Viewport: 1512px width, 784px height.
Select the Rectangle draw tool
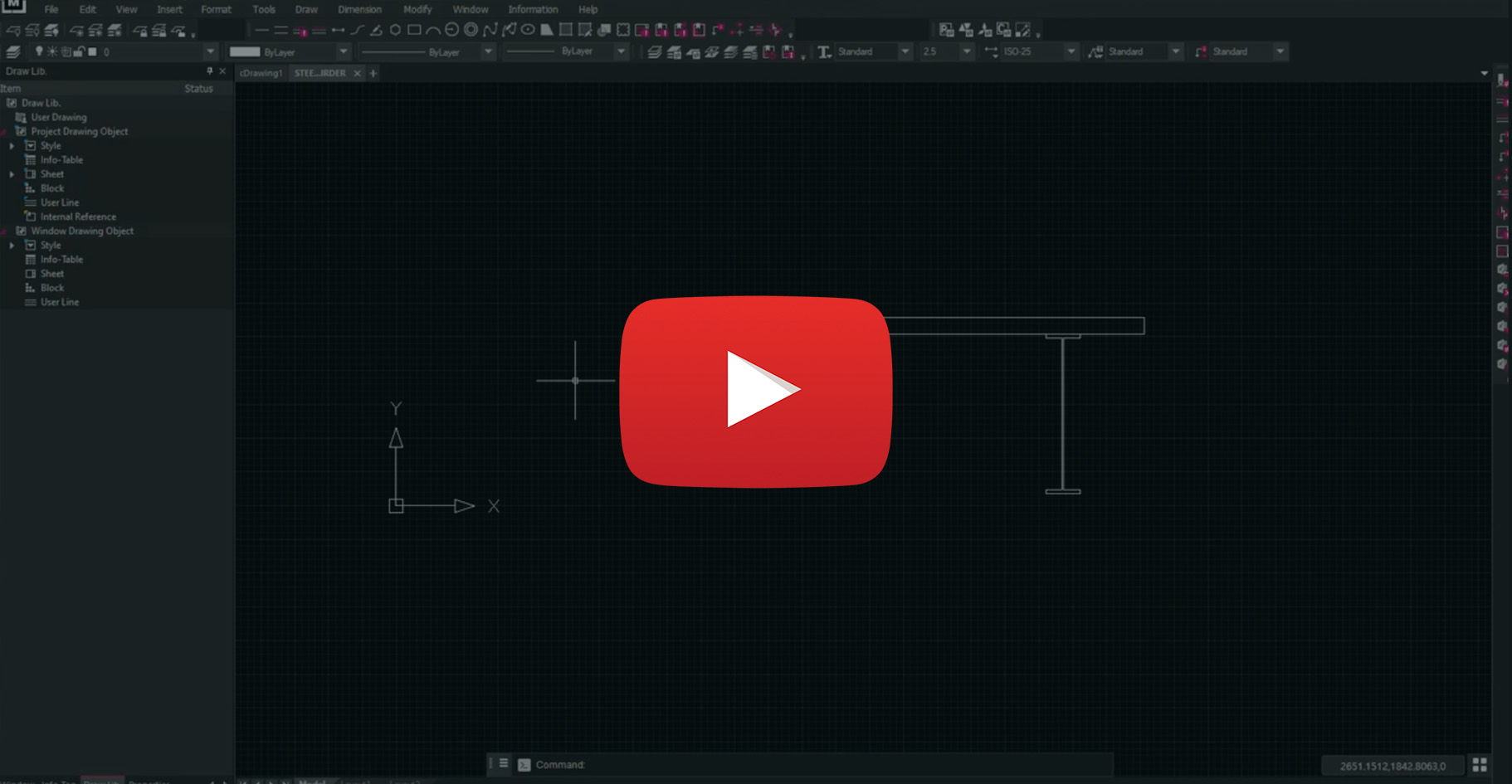point(414,30)
